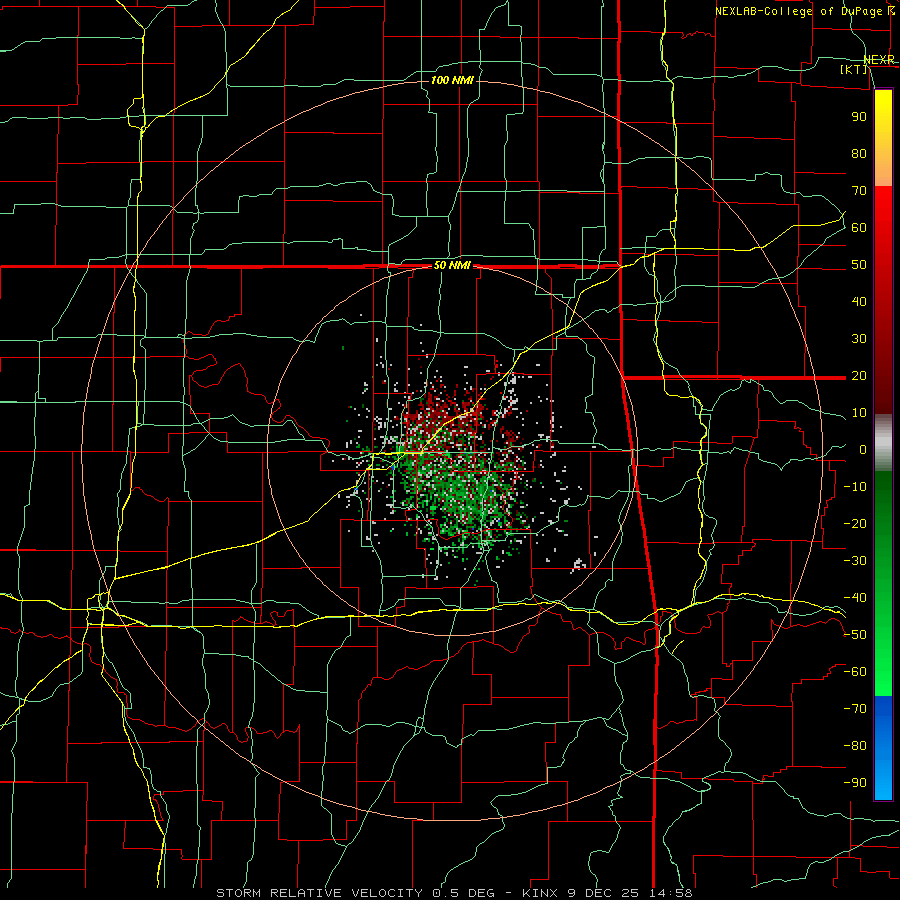
Task: Click the 0 knots scale label
Action: (863, 449)
